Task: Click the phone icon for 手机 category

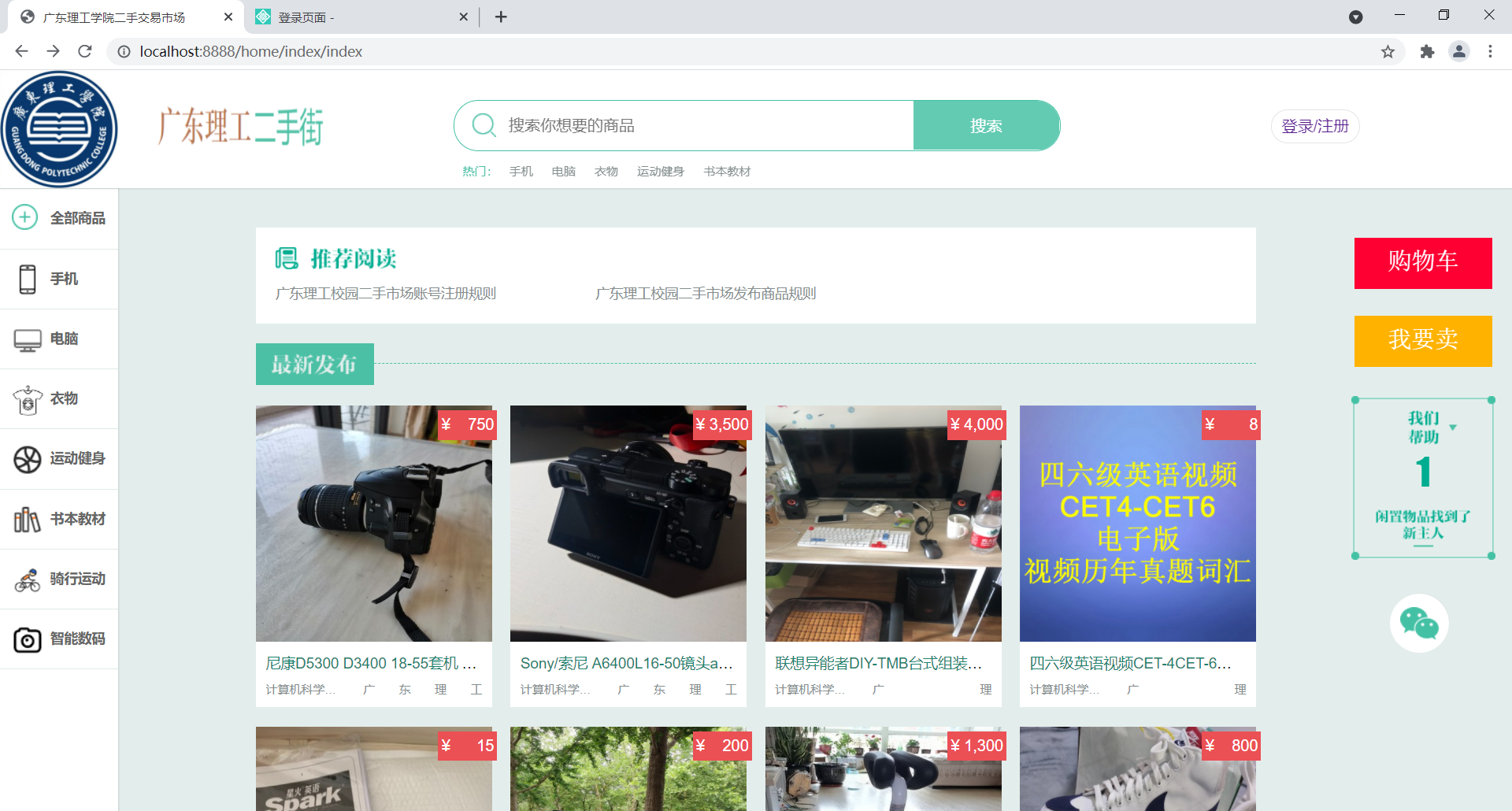Action: [x=28, y=279]
